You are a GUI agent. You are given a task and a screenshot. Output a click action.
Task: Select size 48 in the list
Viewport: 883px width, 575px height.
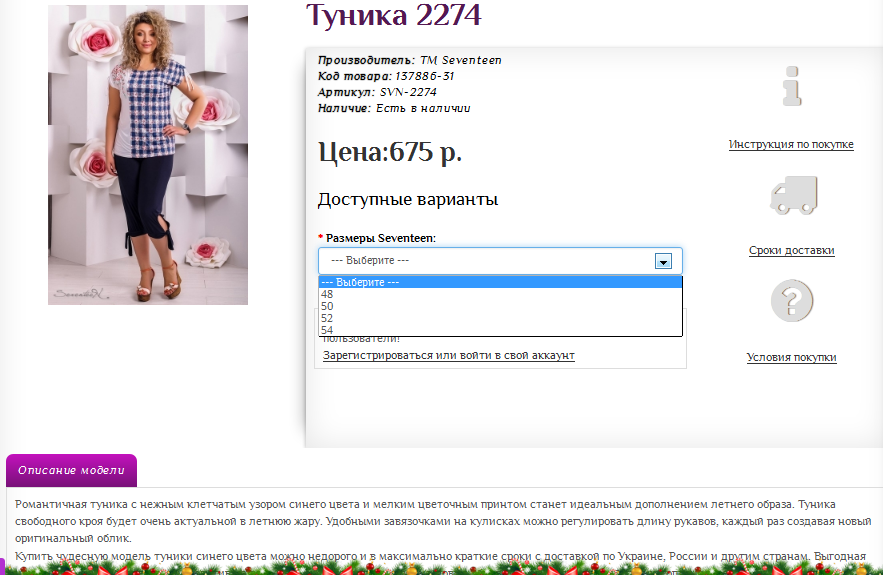coord(500,294)
